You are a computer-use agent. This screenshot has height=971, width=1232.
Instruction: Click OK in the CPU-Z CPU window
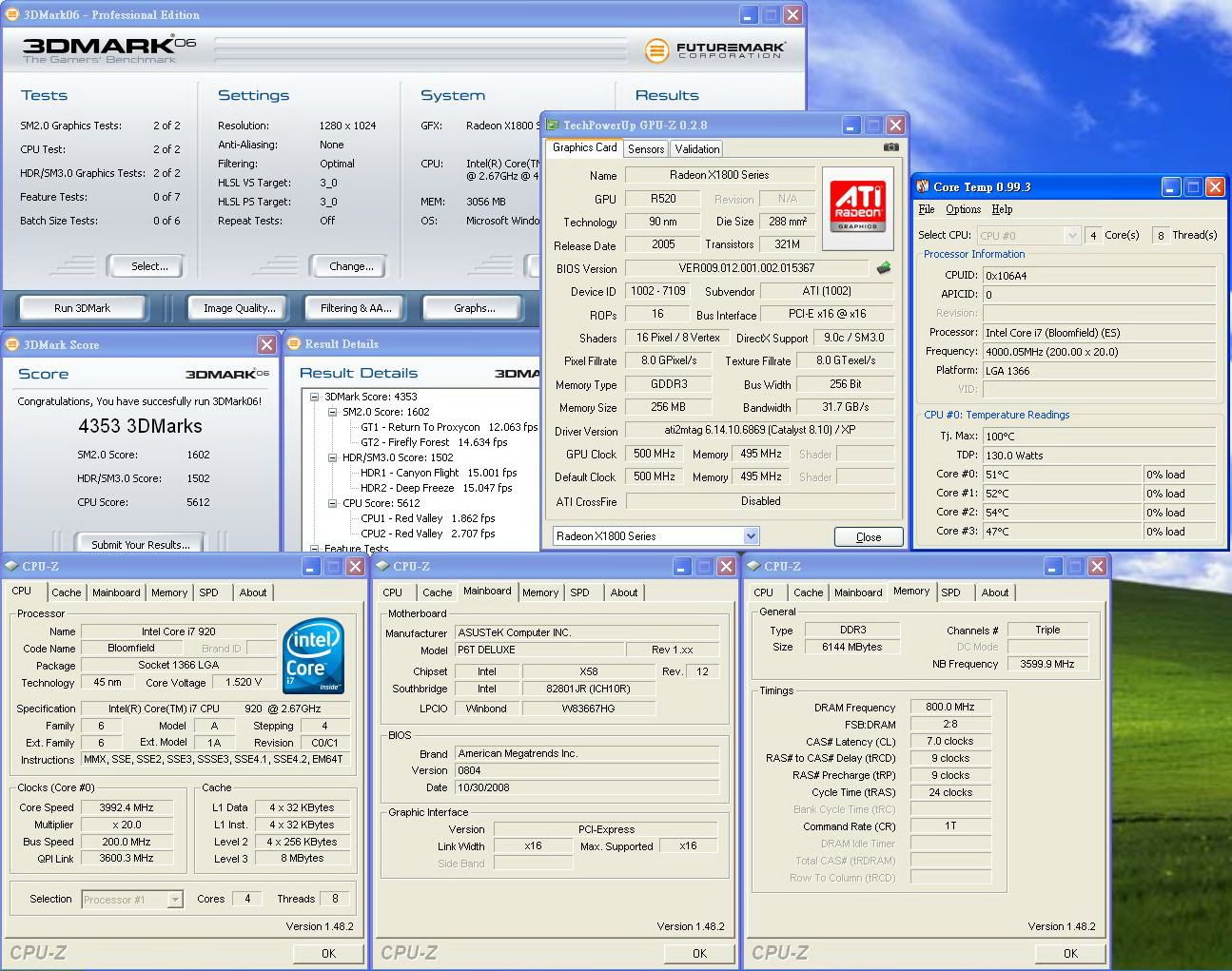[328, 953]
